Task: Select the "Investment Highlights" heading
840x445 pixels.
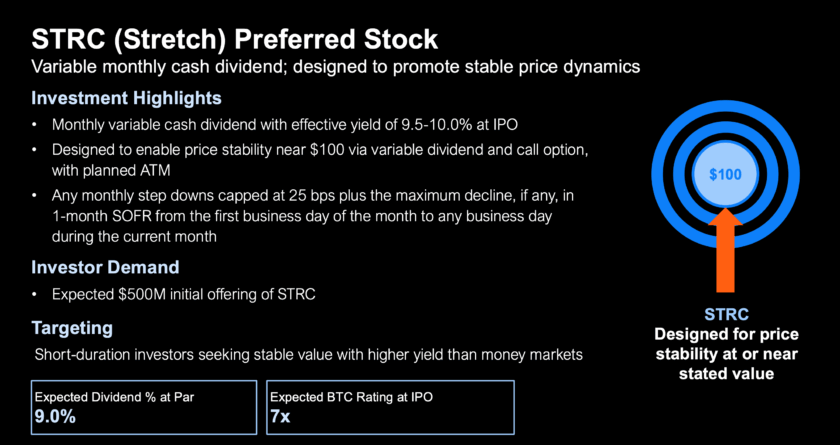Action: point(126,99)
